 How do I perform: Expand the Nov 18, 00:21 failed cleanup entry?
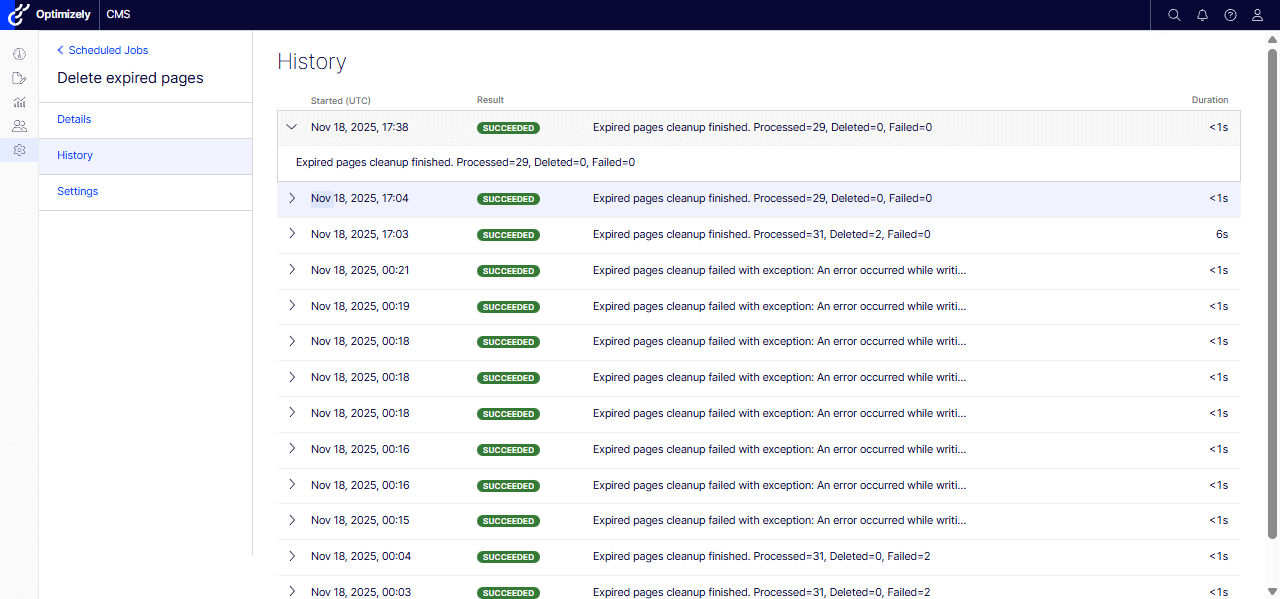pos(292,270)
